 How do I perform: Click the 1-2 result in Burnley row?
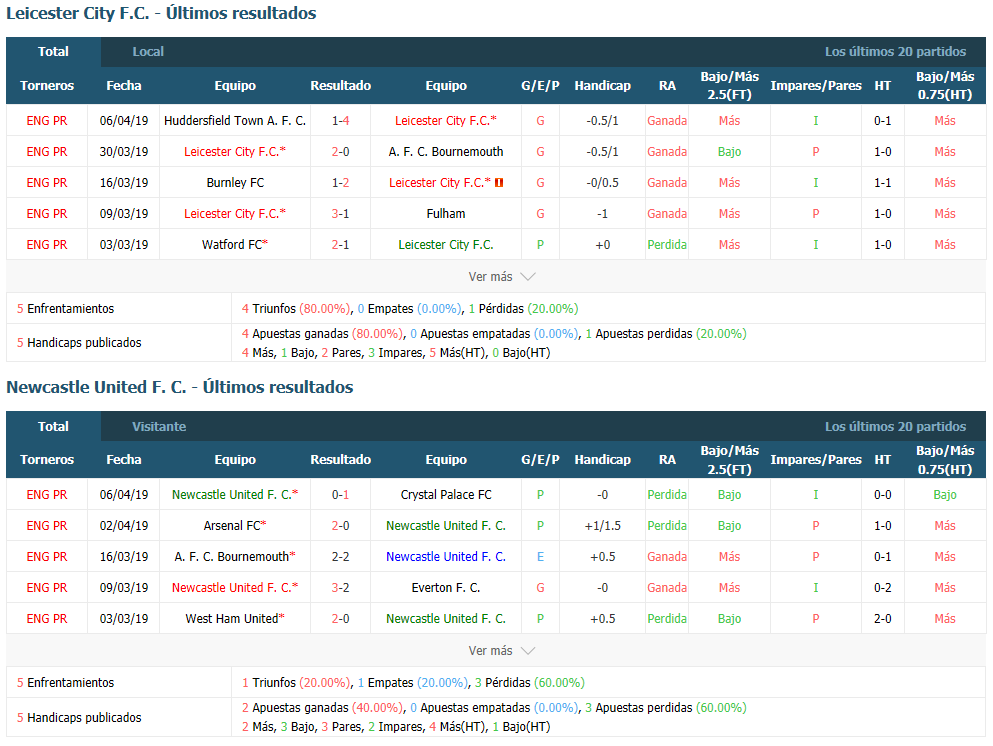coord(341,182)
